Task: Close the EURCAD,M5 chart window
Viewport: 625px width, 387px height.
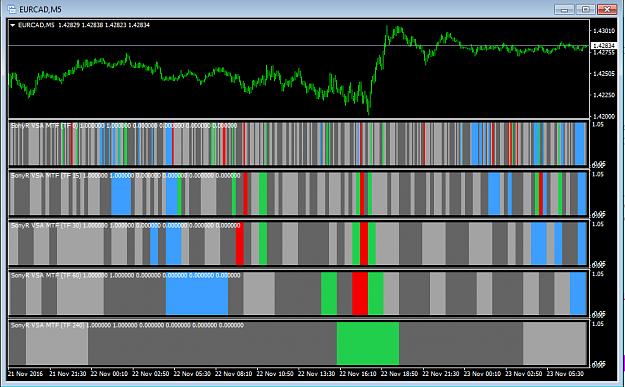Action: click(607, 9)
